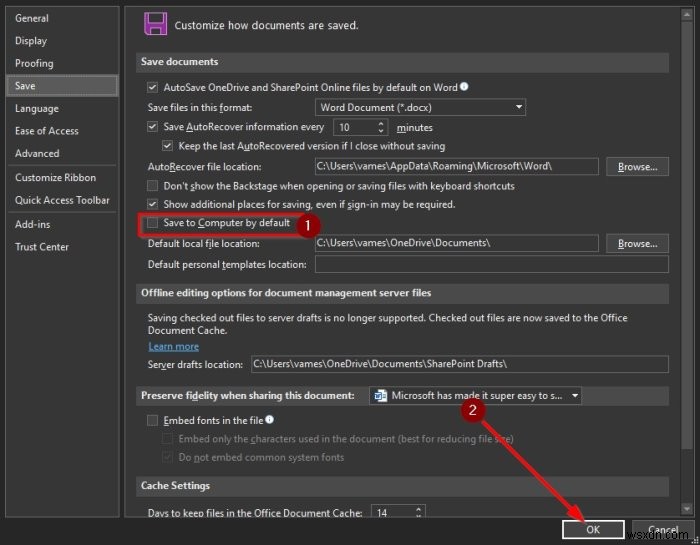Click the cache days value field
Viewport: 700px width, 545px height.
tap(392, 512)
